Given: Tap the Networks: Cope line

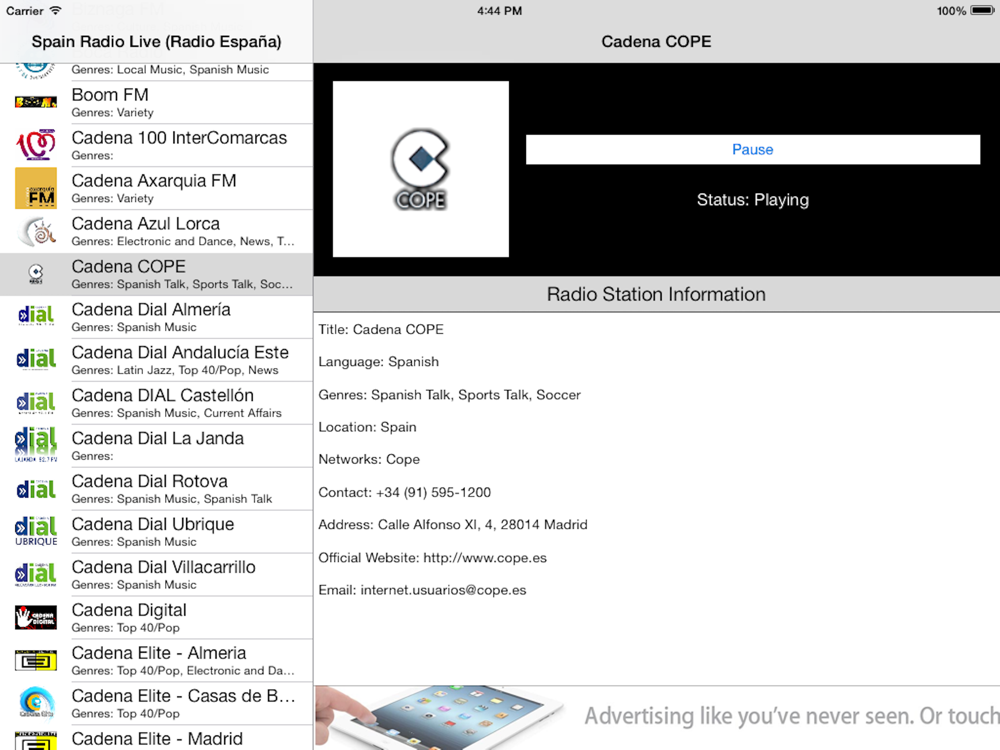Looking at the screenshot, I should [x=369, y=460].
